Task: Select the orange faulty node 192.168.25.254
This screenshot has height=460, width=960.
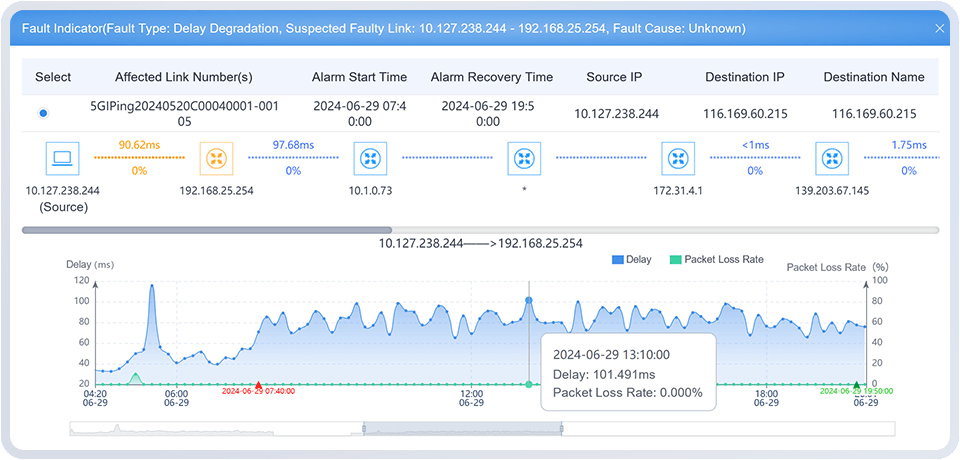Action: pos(215,158)
